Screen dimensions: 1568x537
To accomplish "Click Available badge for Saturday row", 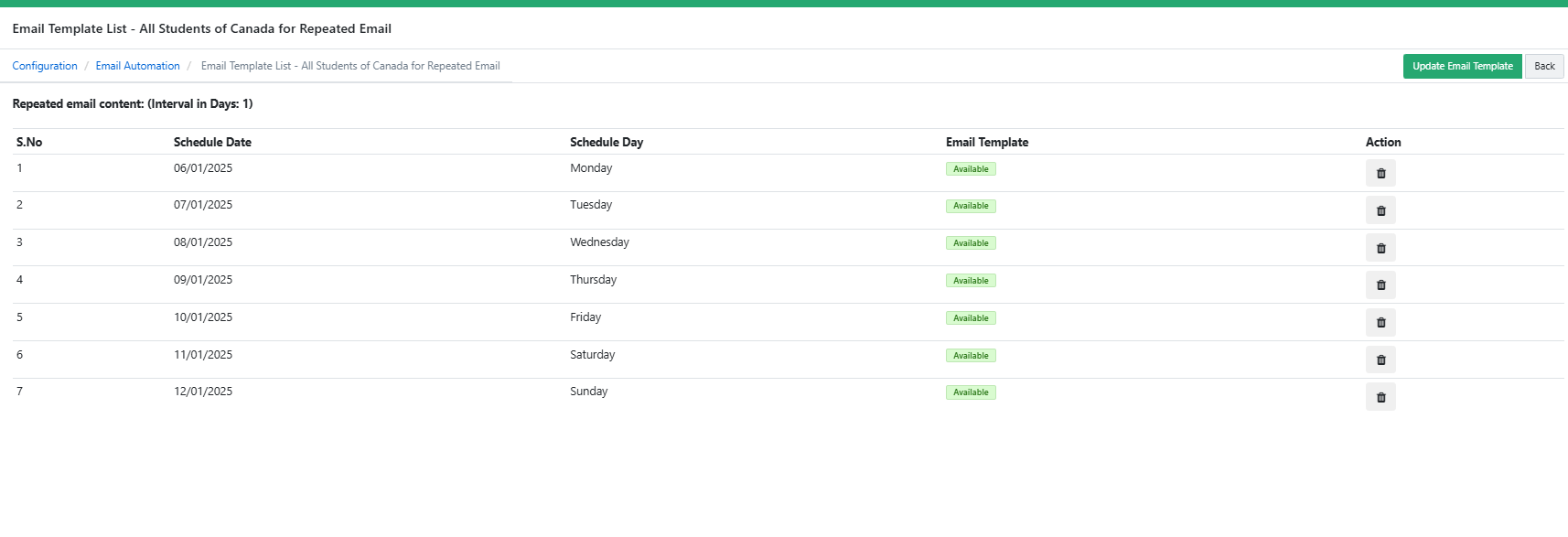I will tap(971, 356).
